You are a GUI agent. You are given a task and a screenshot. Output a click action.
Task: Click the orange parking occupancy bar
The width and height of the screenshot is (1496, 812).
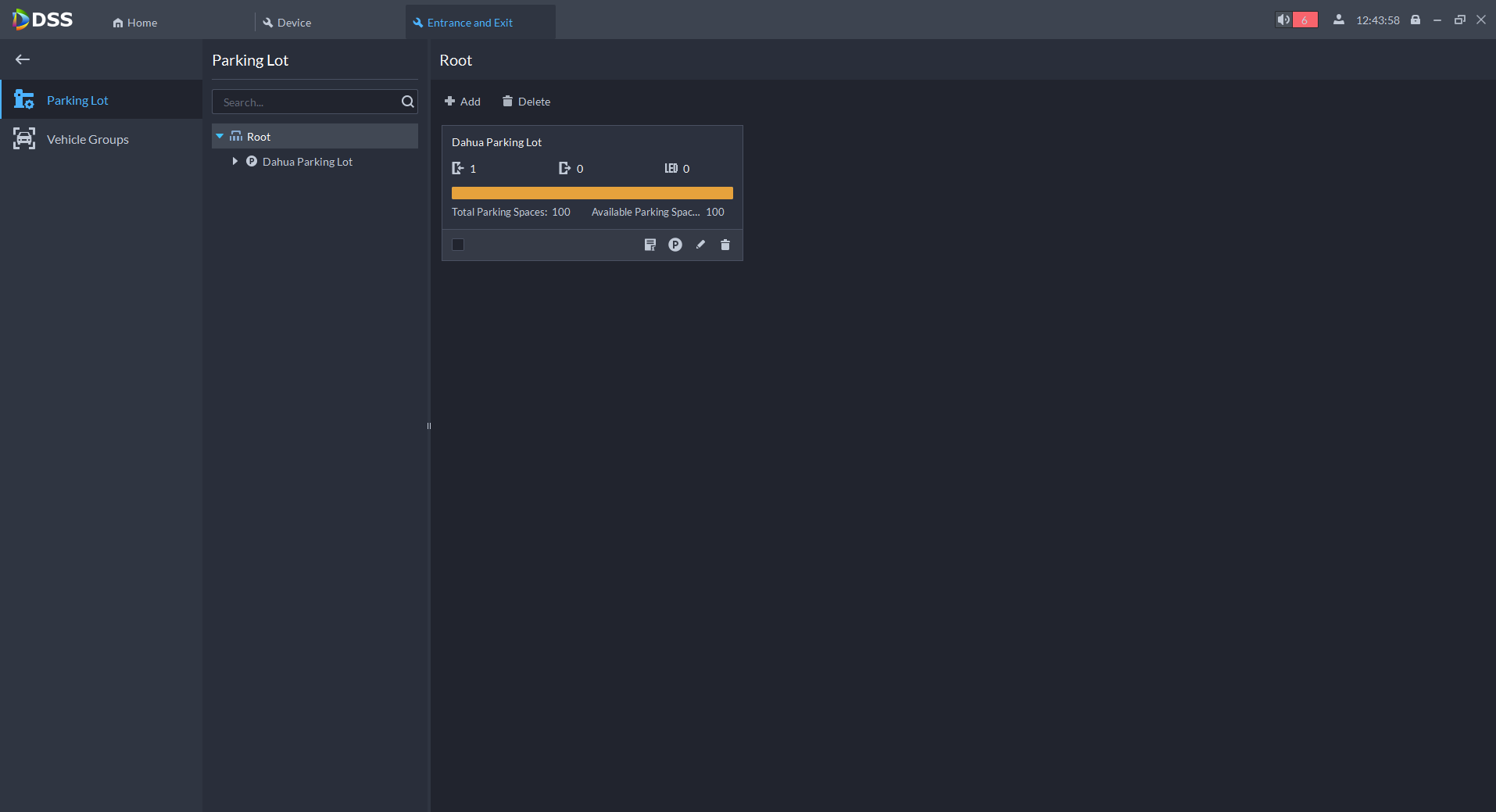592,193
